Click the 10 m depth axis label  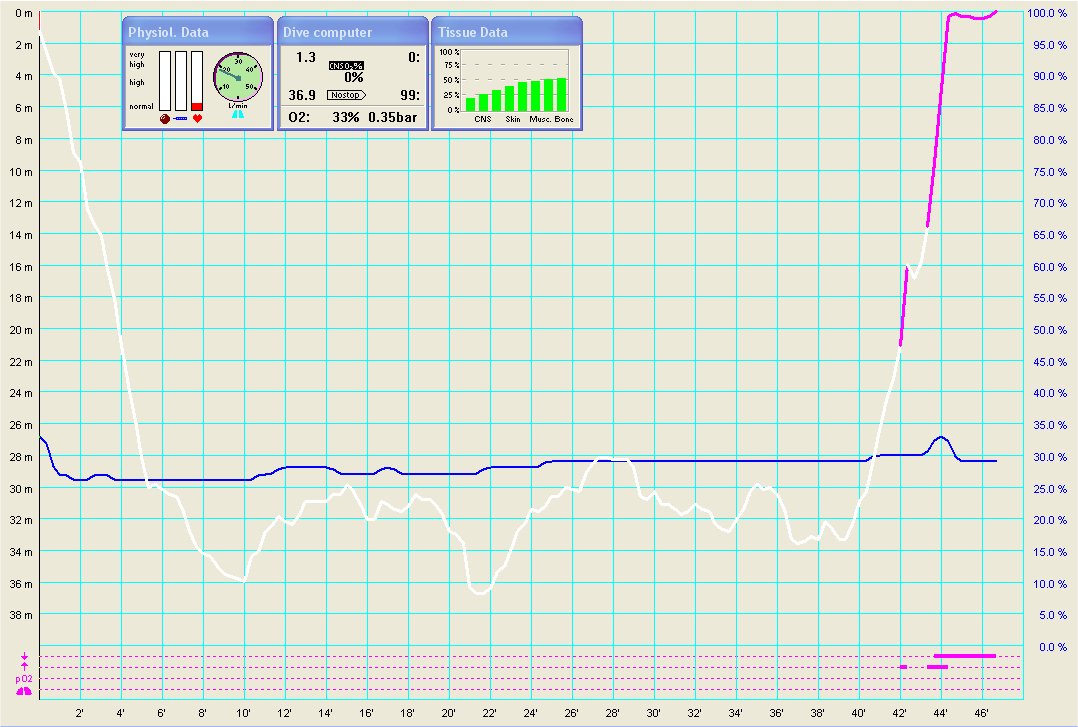click(x=21, y=172)
